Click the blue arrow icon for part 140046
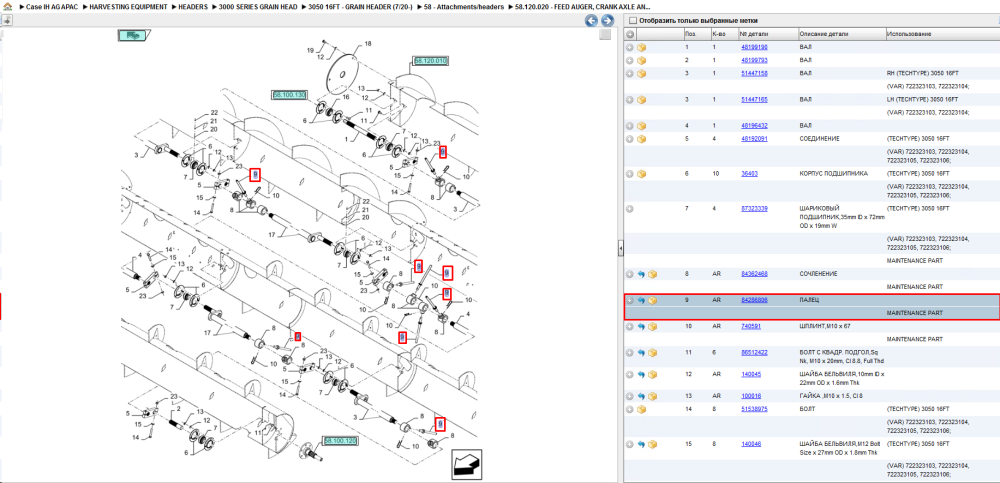 pos(641,443)
